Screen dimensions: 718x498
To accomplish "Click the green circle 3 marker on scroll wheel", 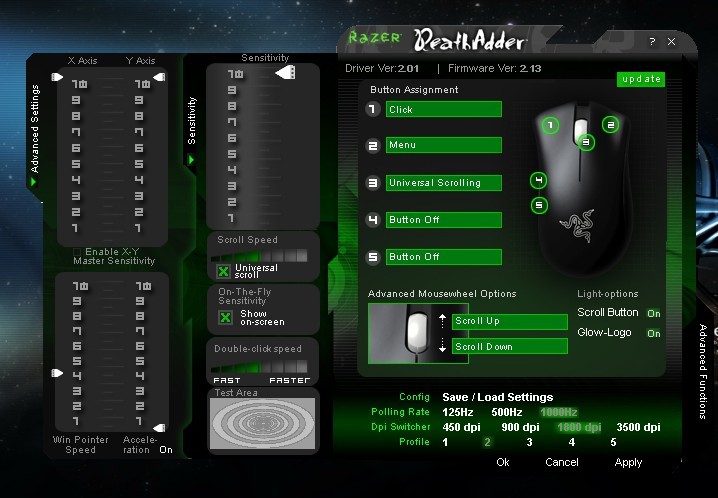I will (586, 142).
